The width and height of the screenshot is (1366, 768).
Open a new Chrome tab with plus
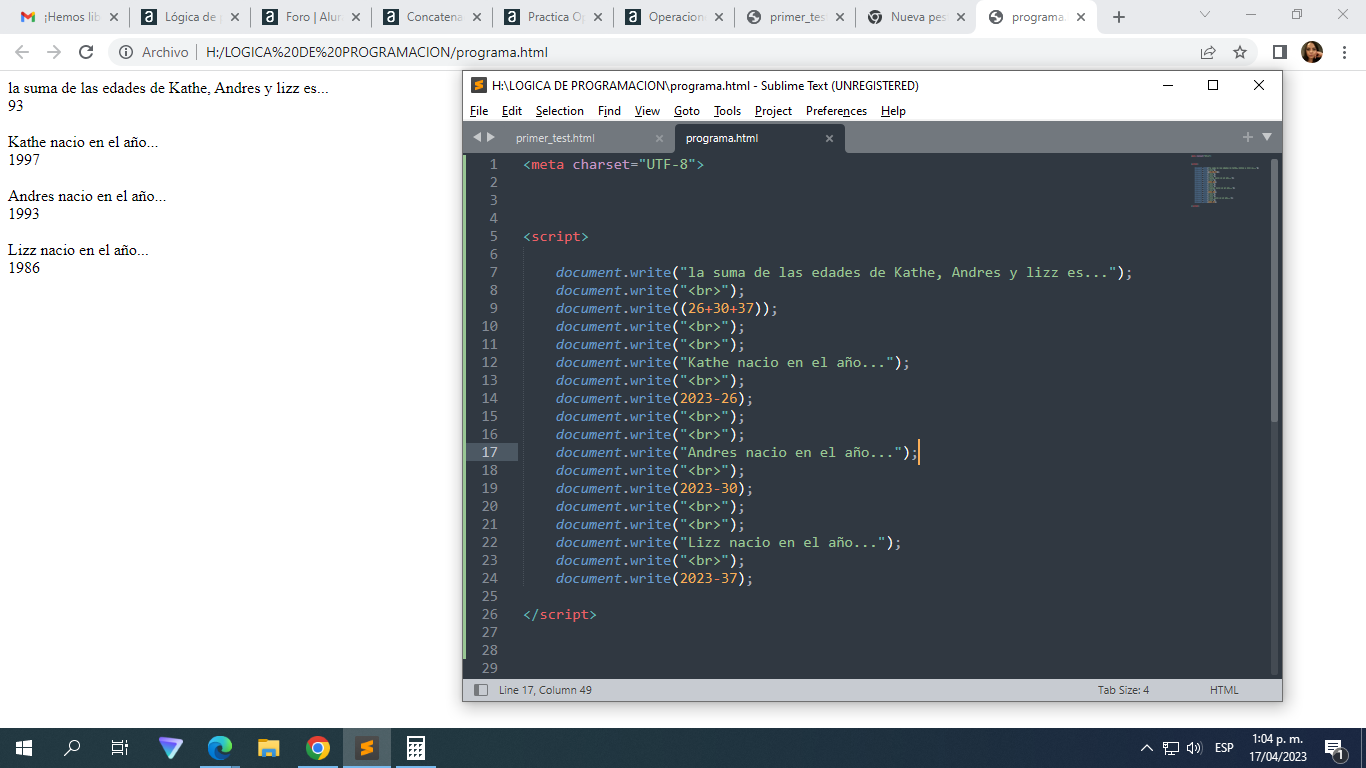[x=1119, y=17]
